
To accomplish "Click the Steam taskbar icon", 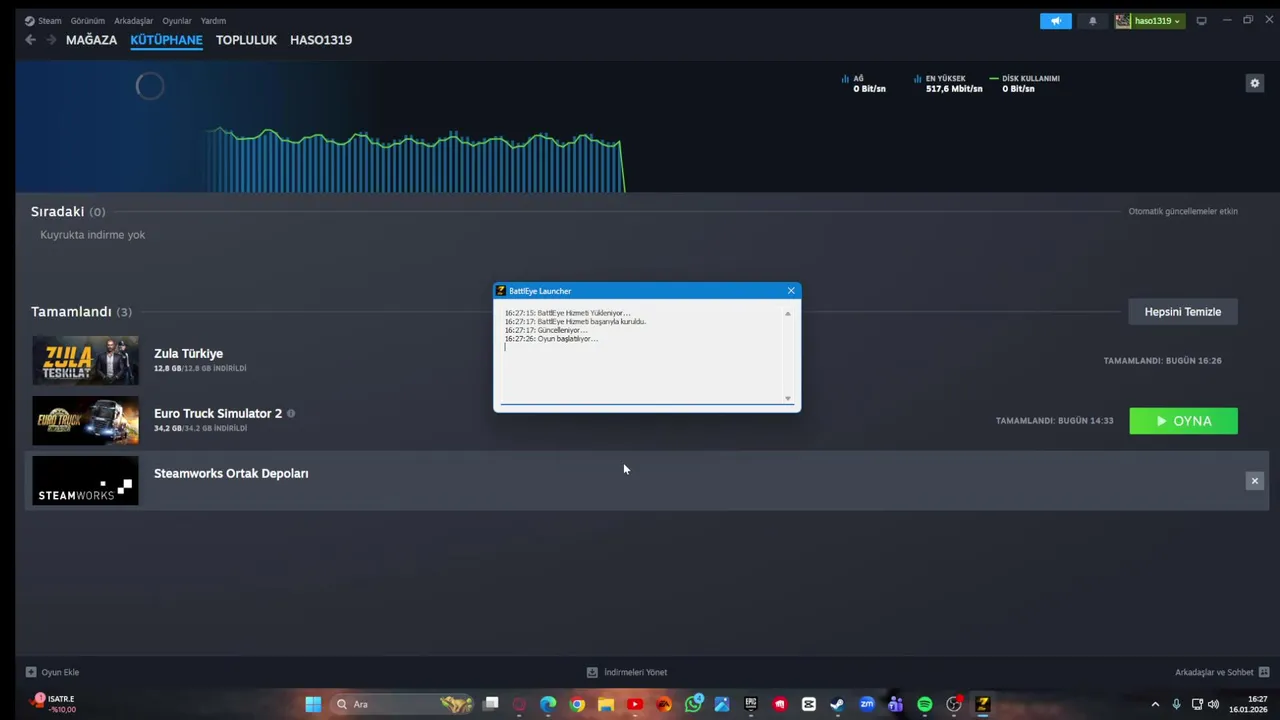I will tap(837, 704).
